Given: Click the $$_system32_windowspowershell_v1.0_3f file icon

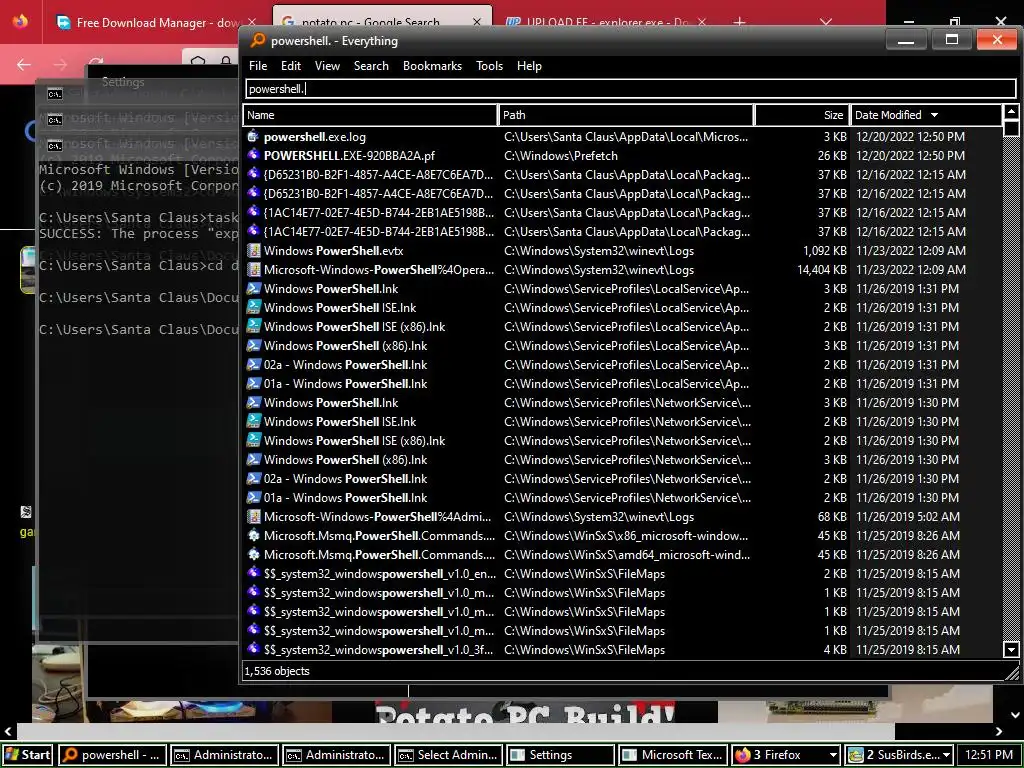Looking at the screenshot, I should (x=253, y=649).
